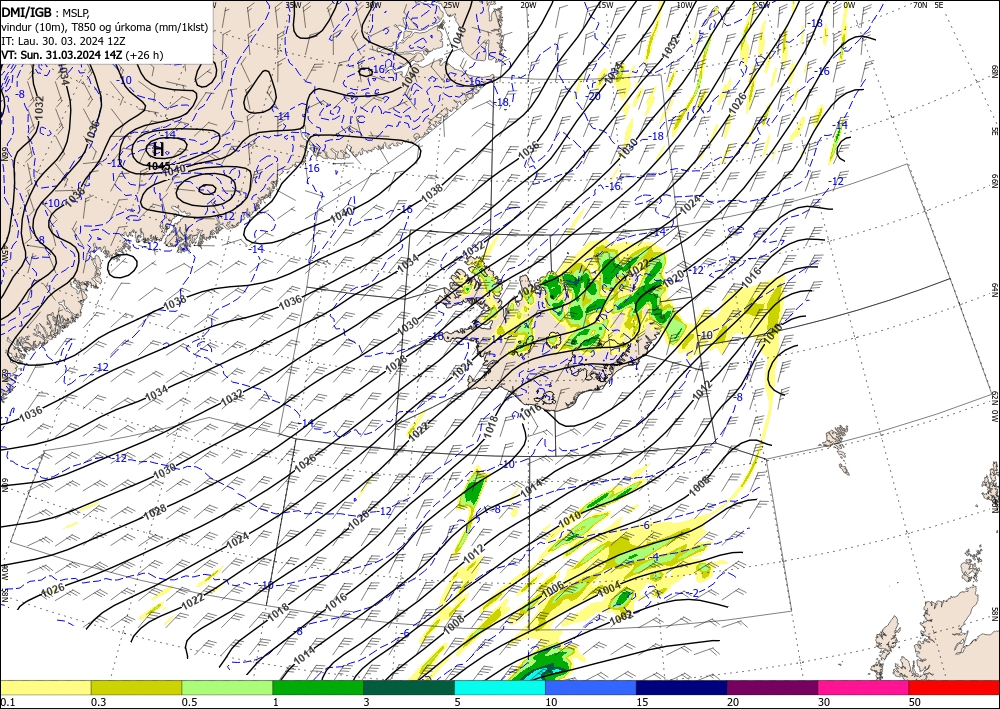Click the H high-pressure marker over Greenland
Screen dimensions: 1000x709
158,149
